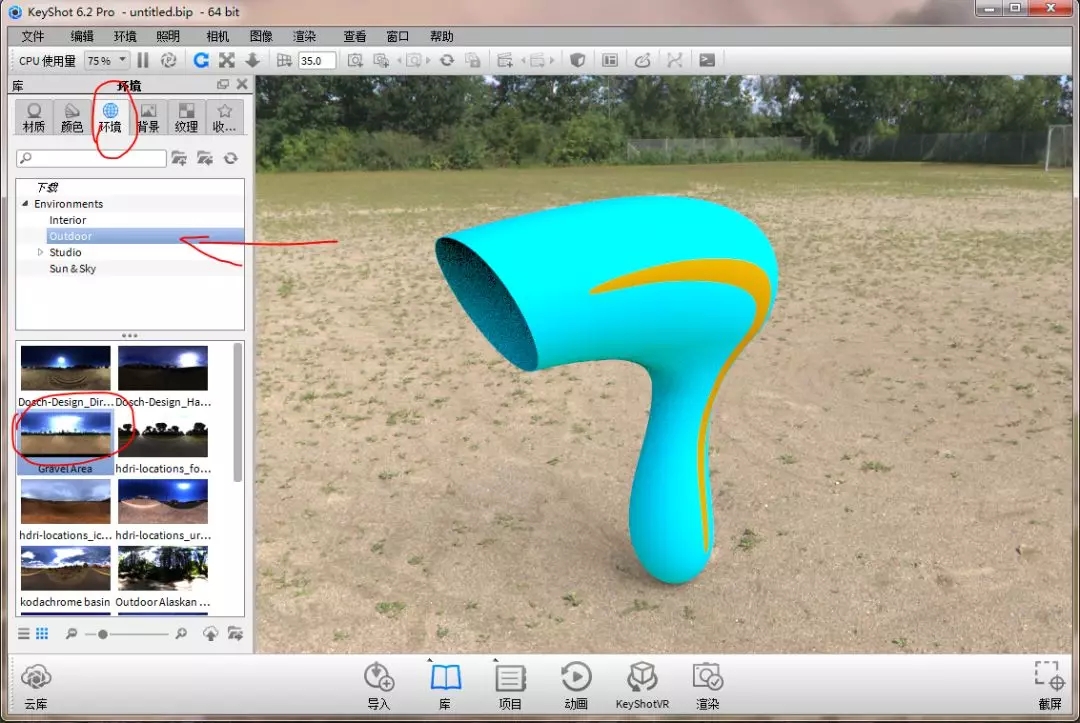1080x723 pixels.
Task: Switch library to grid thumbnail view
Action: pos(42,634)
